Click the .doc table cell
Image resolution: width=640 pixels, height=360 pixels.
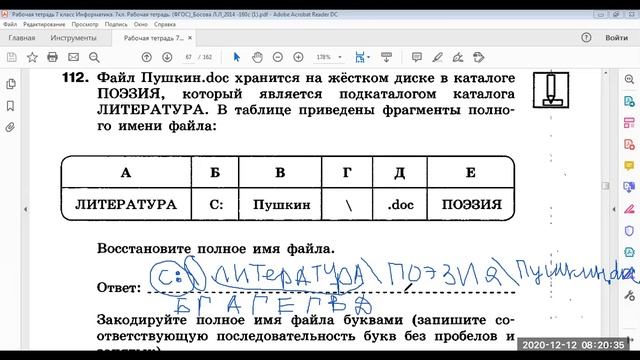pyautogui.click(x=400, y=204)
